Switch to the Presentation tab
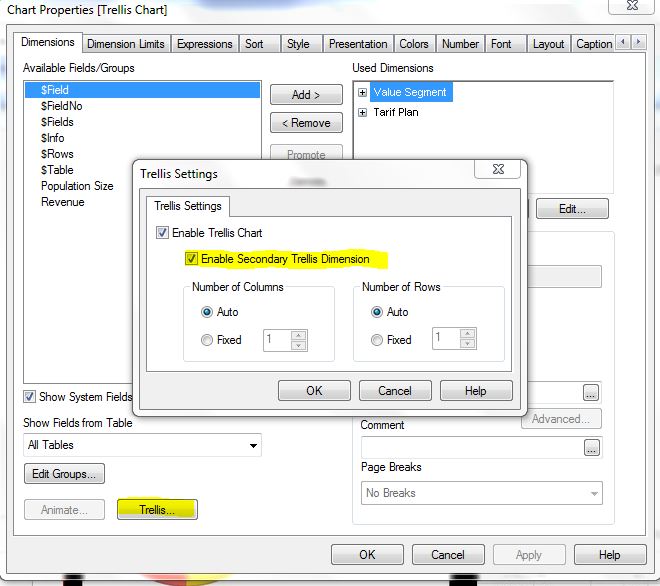This screenshot has height=586, width=660. [358, 44]
